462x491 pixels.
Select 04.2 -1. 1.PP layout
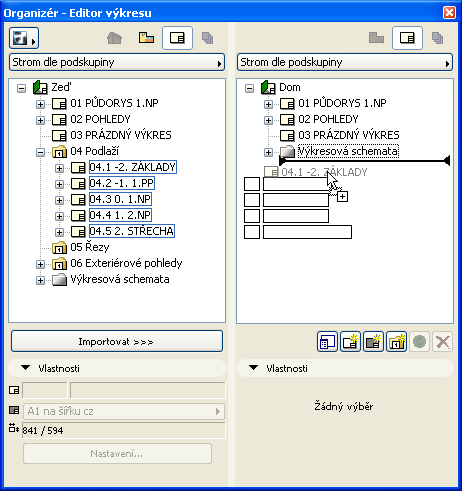point(122,183)
